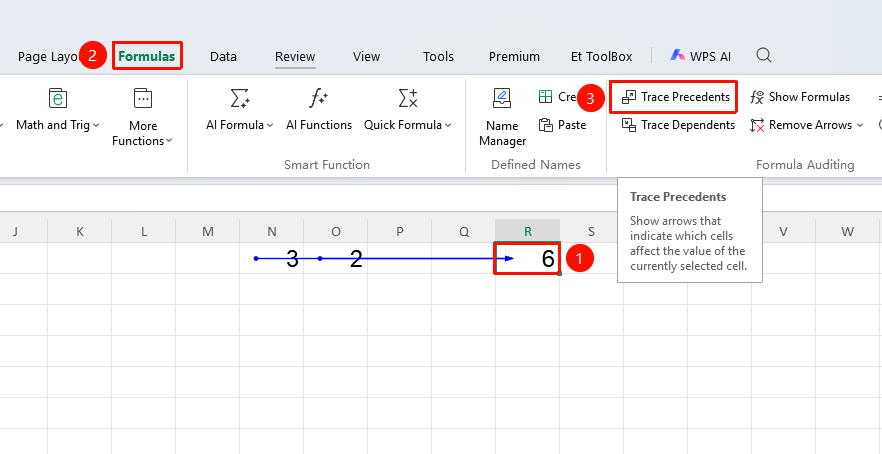Select column R header
882x454 pixels.
[528, 231]
